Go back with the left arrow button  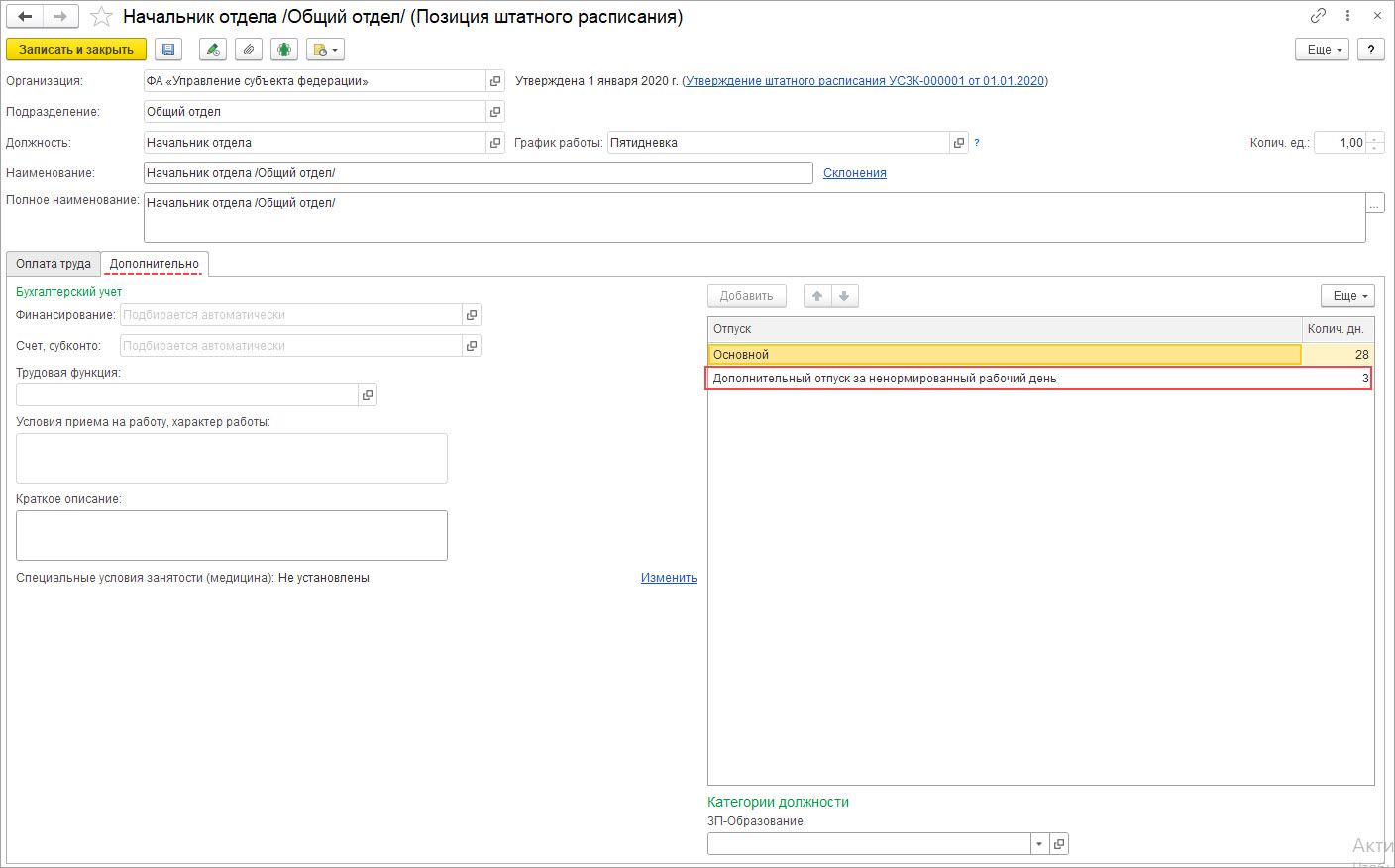[25, 17]
